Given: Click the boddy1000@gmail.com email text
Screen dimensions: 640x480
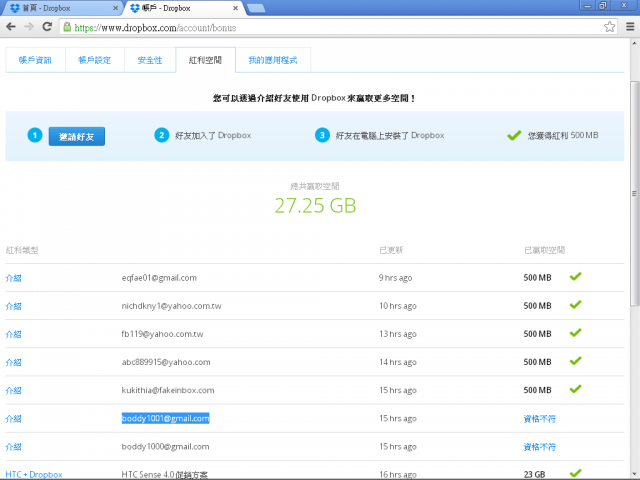Looking at the screenshot, I should click(165, 447).
